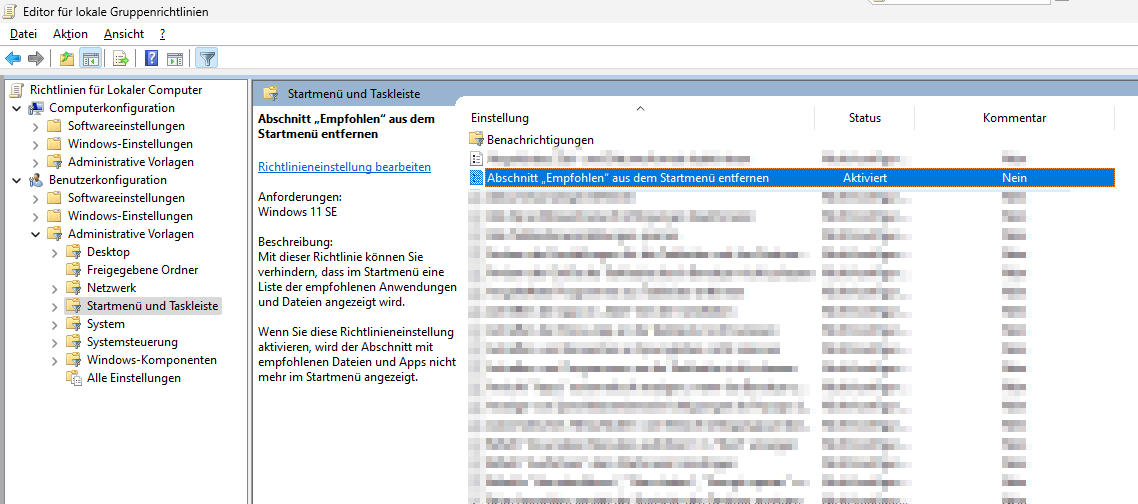Toggle the filter funnel icon
This screenshot has width=1138, height=504.
(x=208, y=58)
